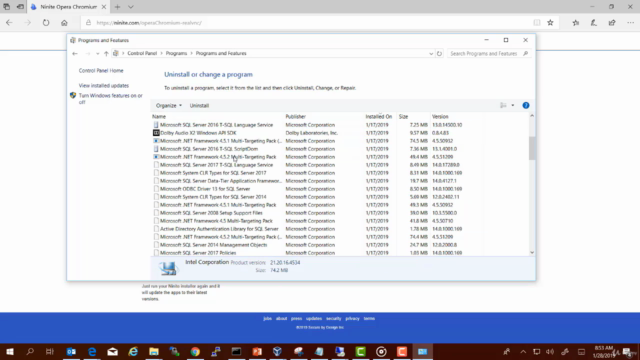640x360 pixels.
Task: Click the volume icon in system tray
Action: click(550, 352)
